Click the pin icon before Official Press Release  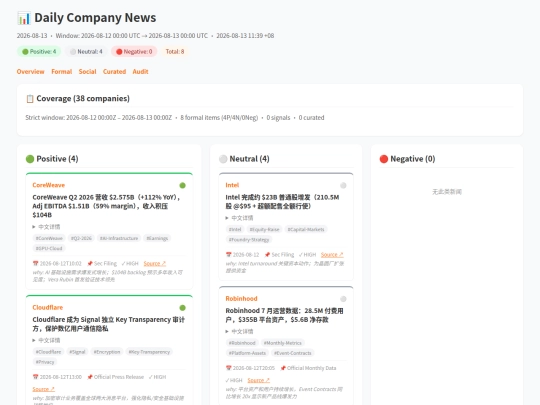coord(90,377)
